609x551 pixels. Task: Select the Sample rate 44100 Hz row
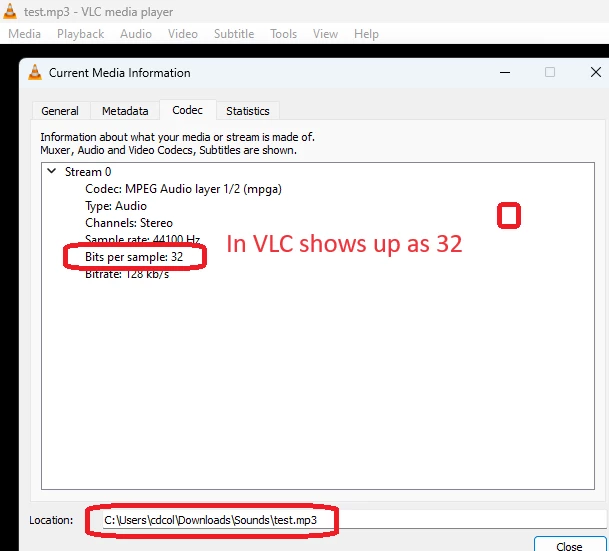[x=142, y=240]
